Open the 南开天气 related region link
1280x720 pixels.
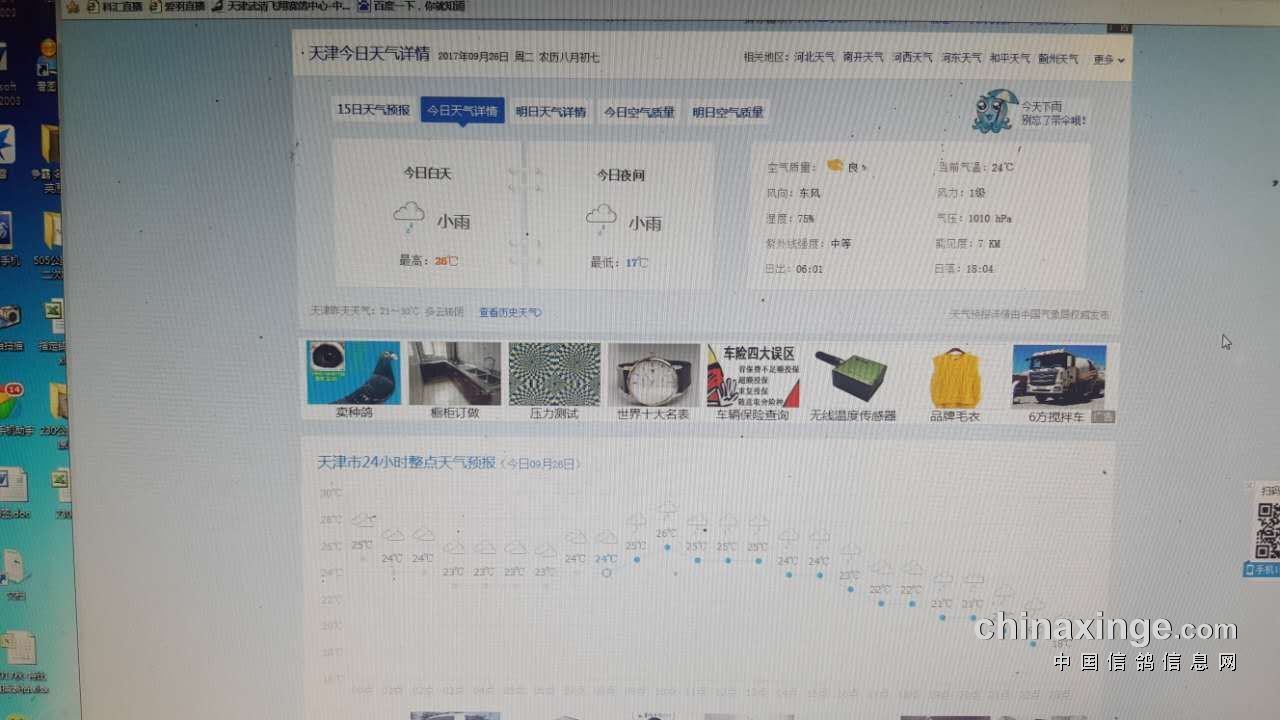click(x=863, y=58)
